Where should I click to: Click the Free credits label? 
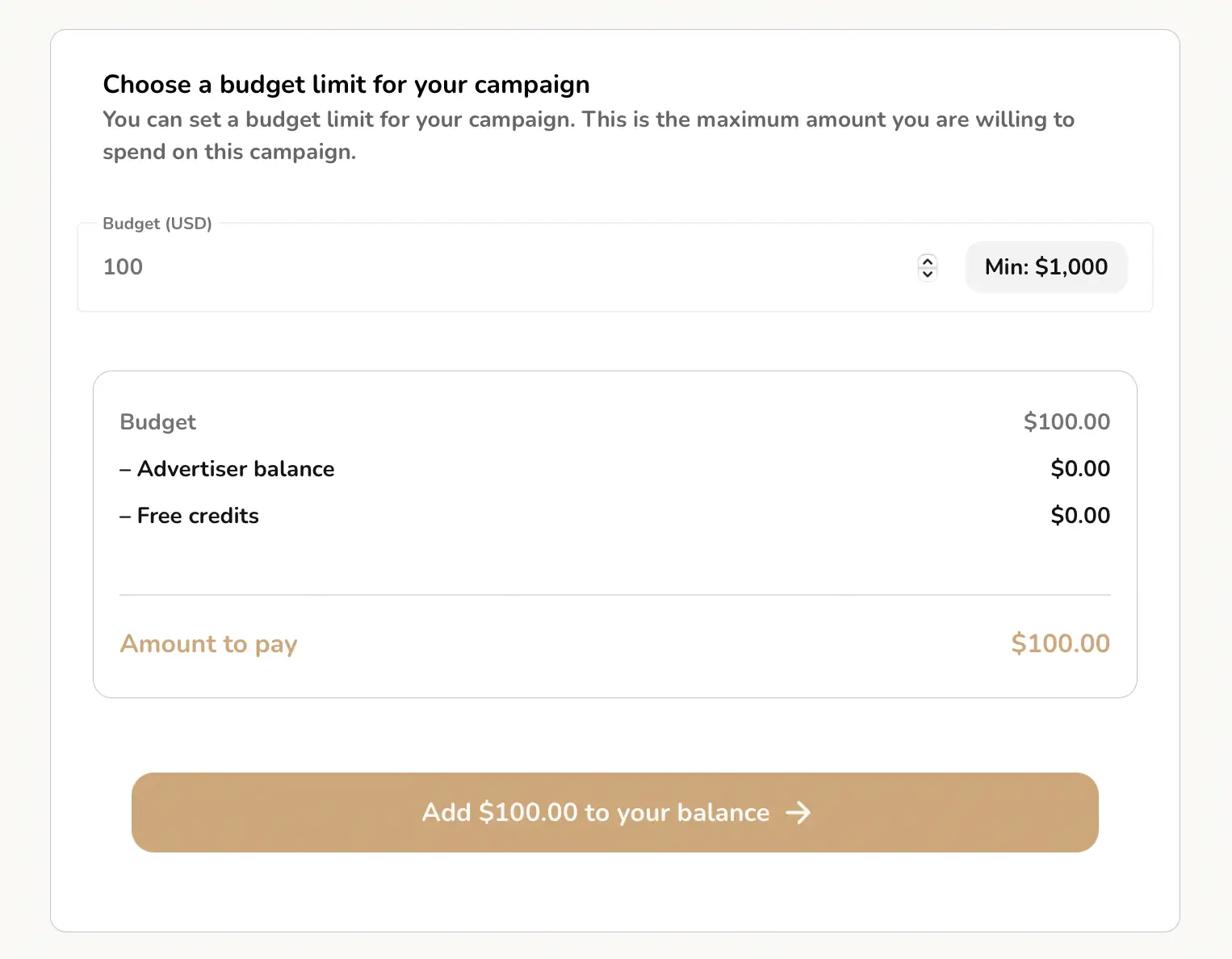coord(198,516)
